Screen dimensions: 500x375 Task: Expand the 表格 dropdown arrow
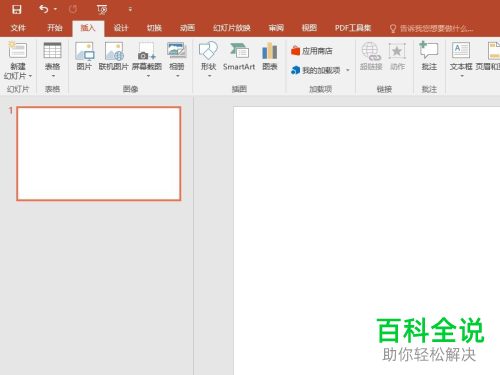(x=53, y=76)
